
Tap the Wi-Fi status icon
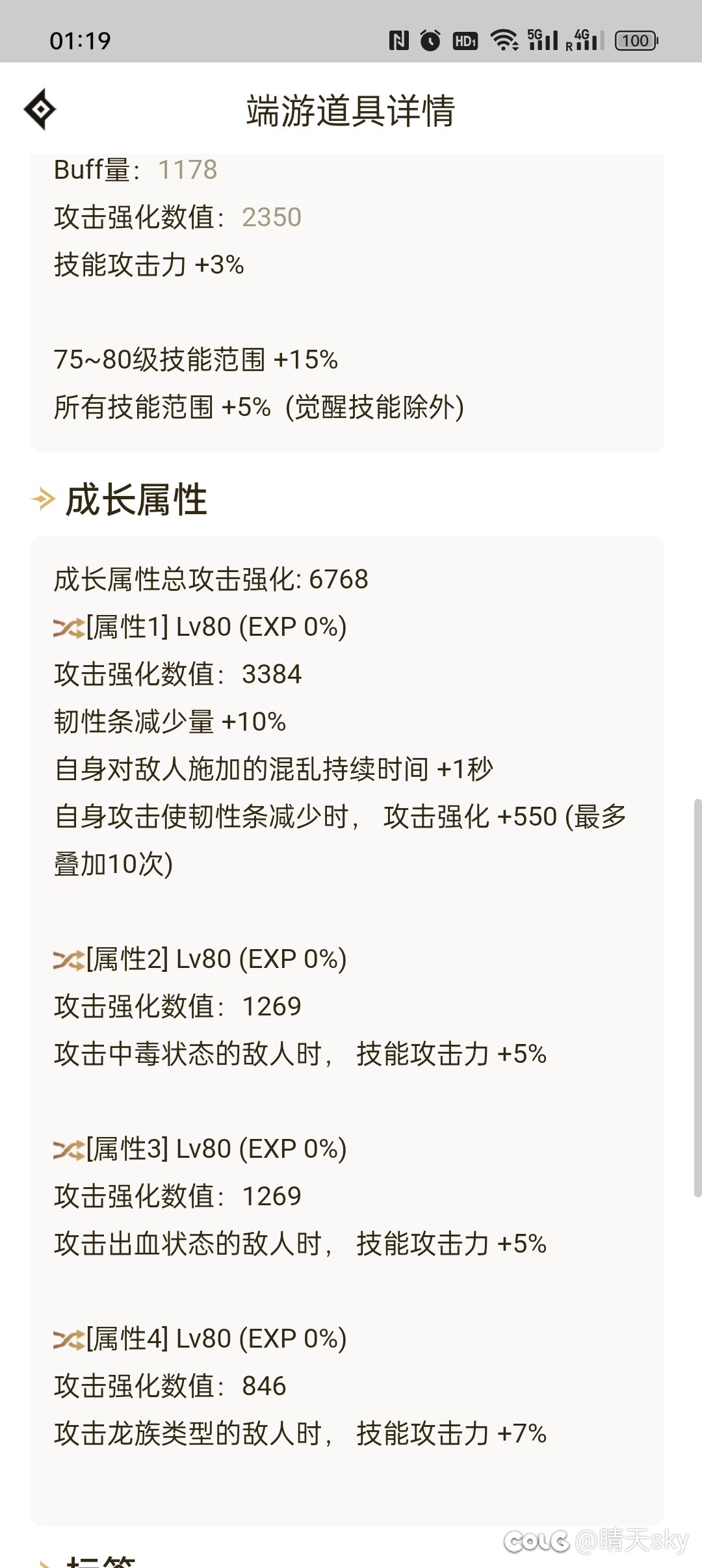click(x=504, y=40)
